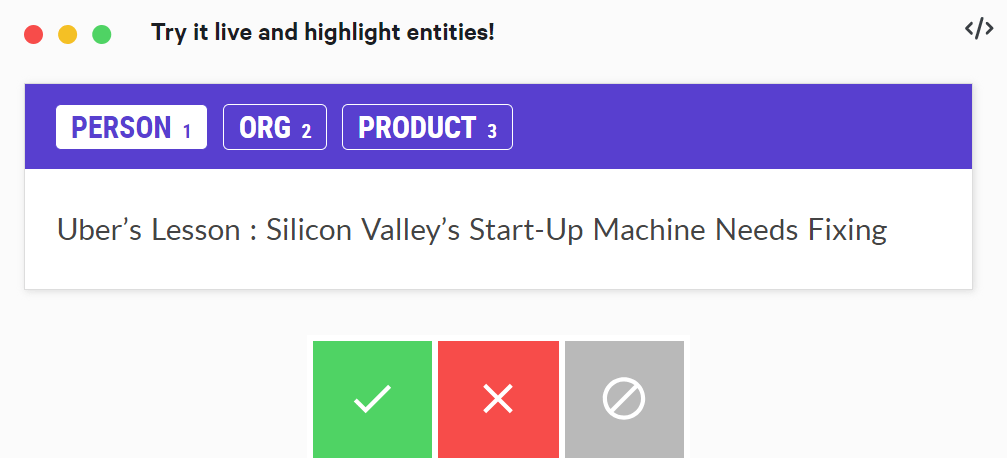The height and width of the screenshot is (458, 1007).
Task: Select the word "Valley's" in the sentence
Action: point(408,230)
